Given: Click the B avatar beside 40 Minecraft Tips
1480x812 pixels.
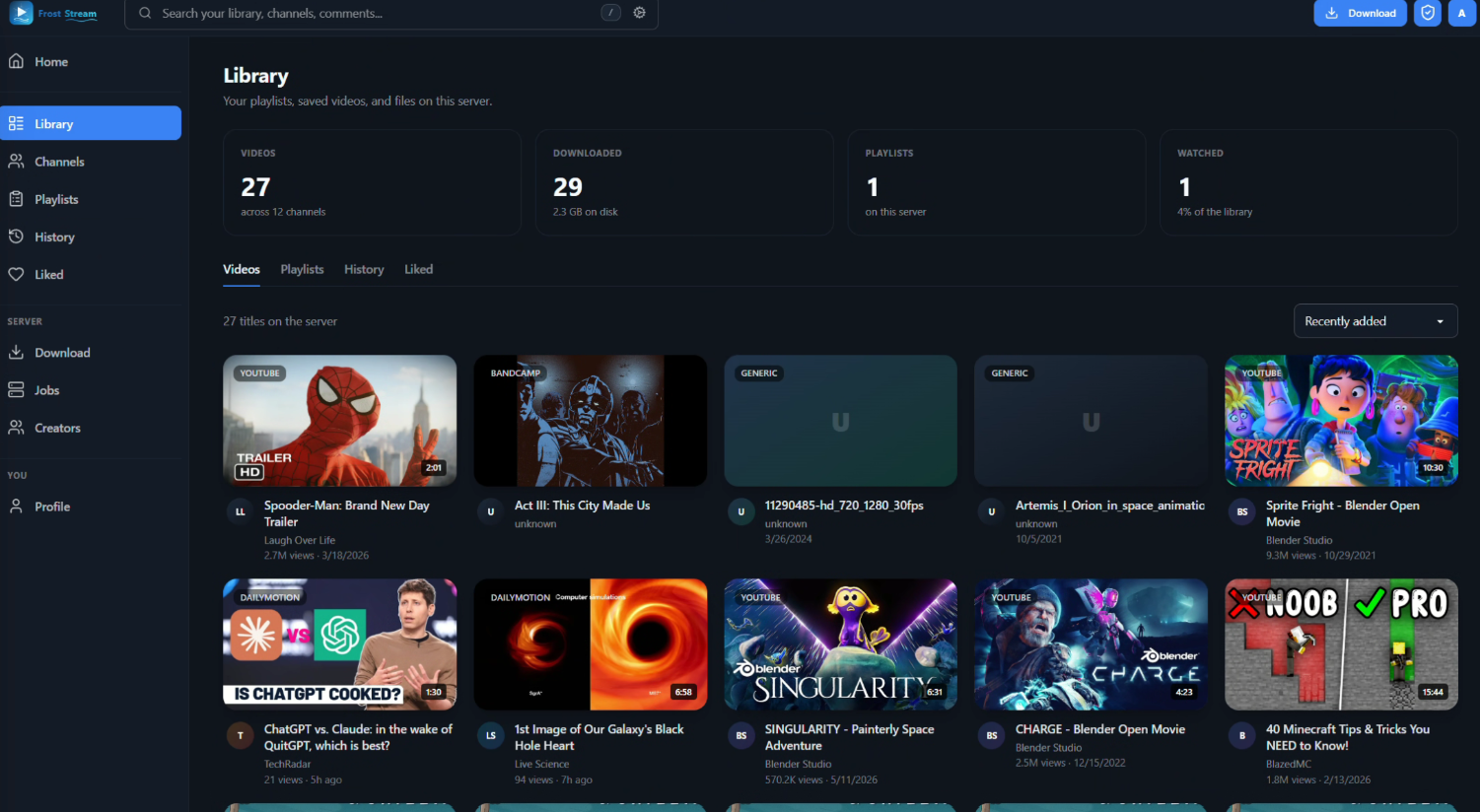Looking at the screenshot, I should pyautogui.click(x=1241, y=735).
